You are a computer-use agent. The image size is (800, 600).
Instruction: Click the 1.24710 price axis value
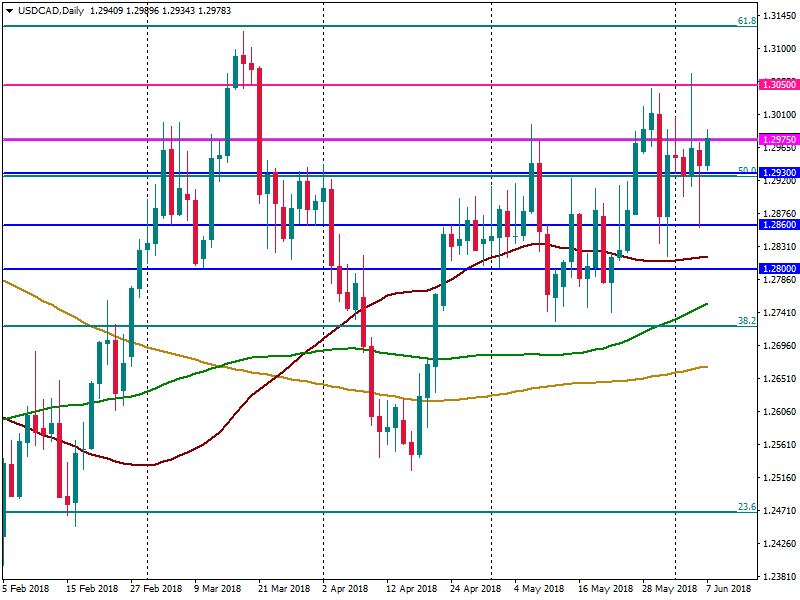pos(778,511)
